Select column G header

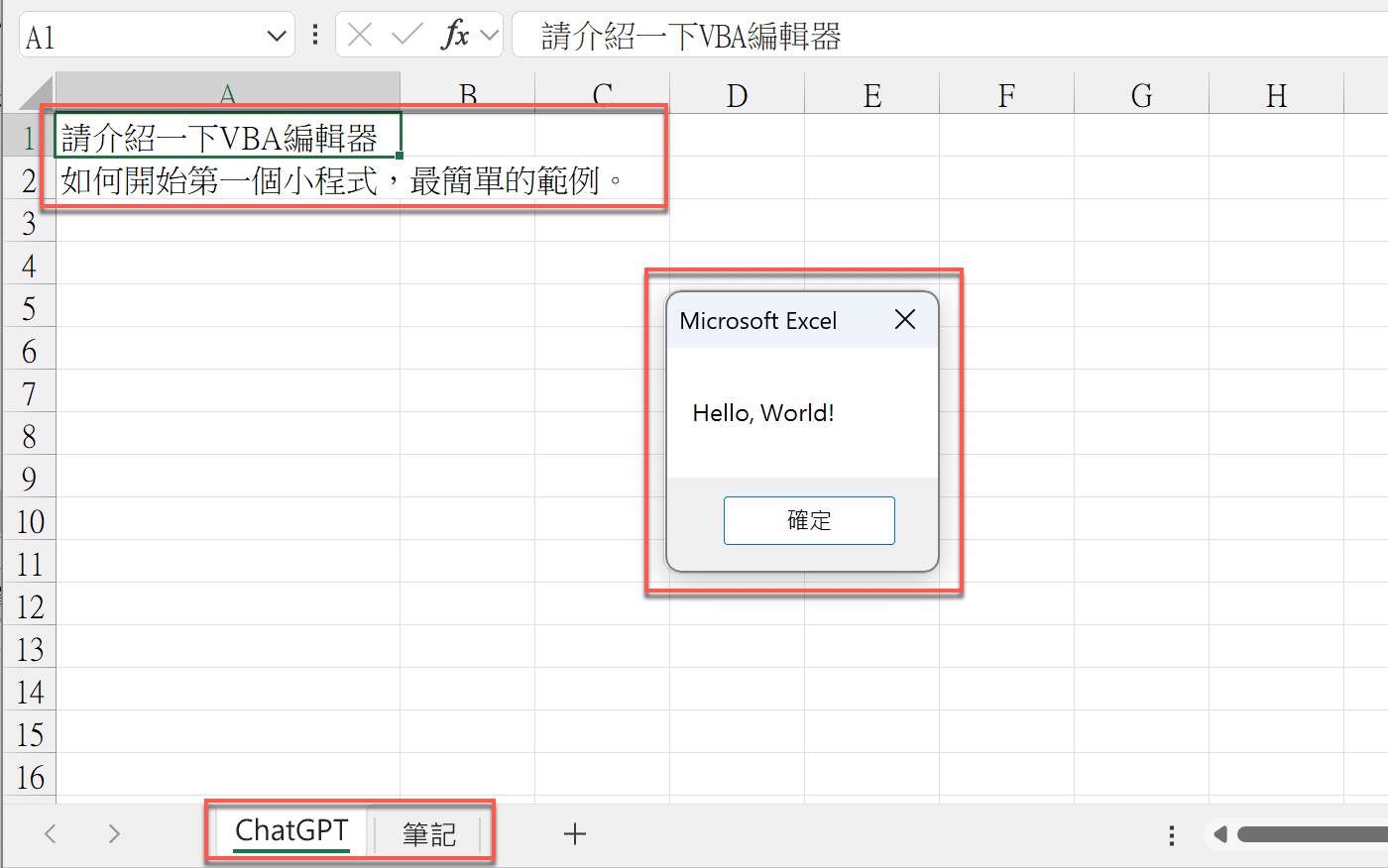coord(1141,95)
